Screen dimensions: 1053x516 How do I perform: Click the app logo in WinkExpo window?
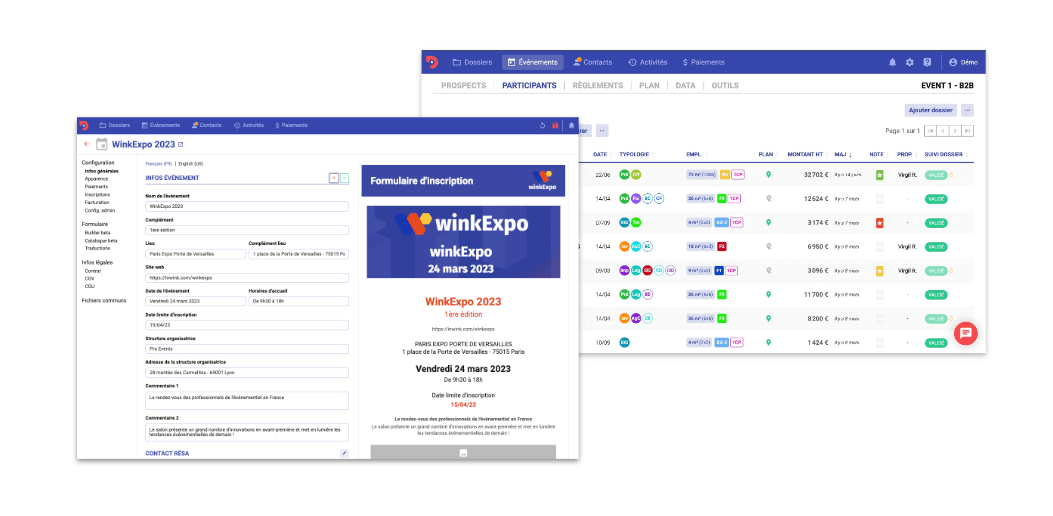tap(84, 125)
